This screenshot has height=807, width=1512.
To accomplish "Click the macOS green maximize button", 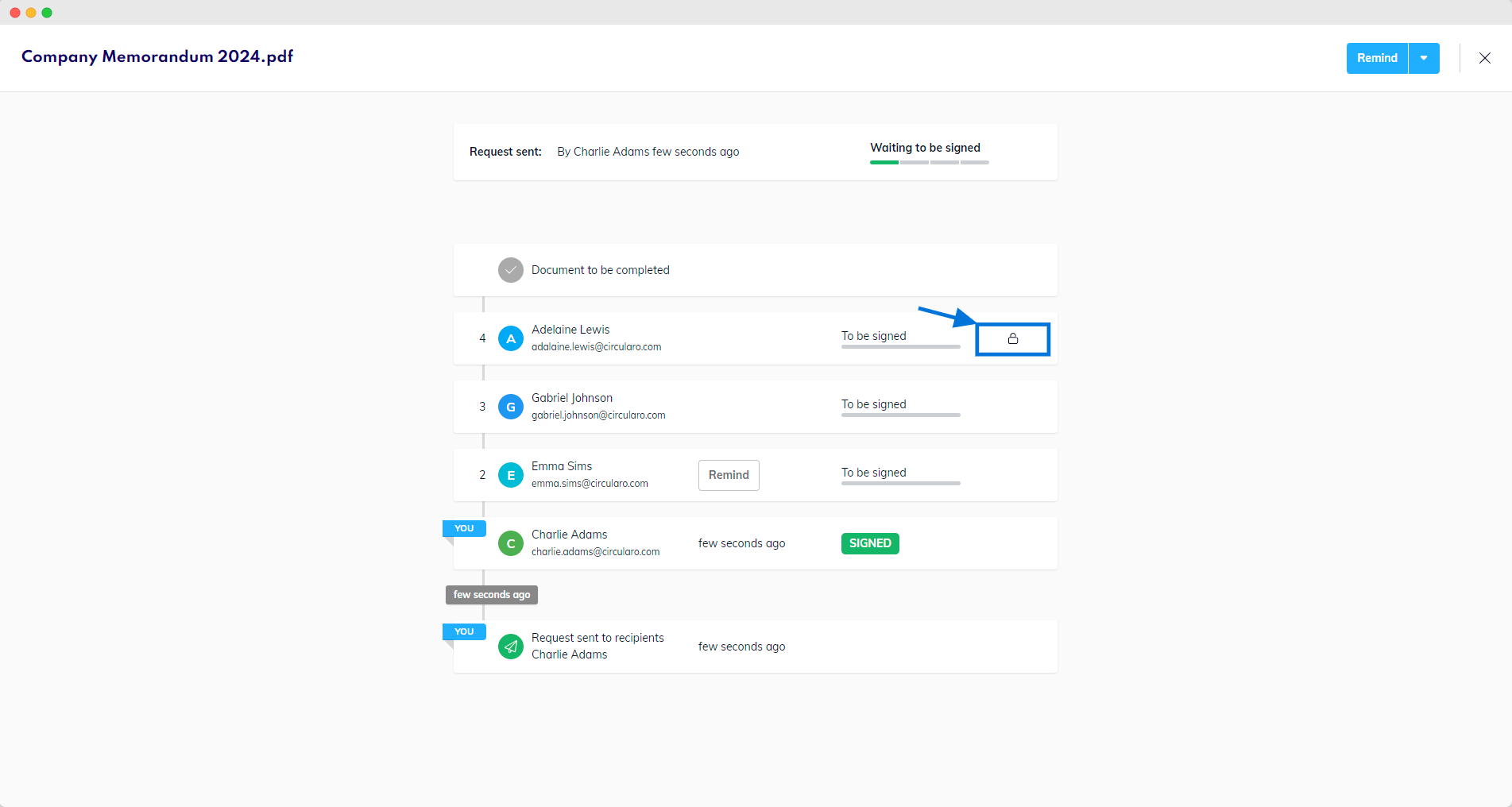I will click(47, 13).
